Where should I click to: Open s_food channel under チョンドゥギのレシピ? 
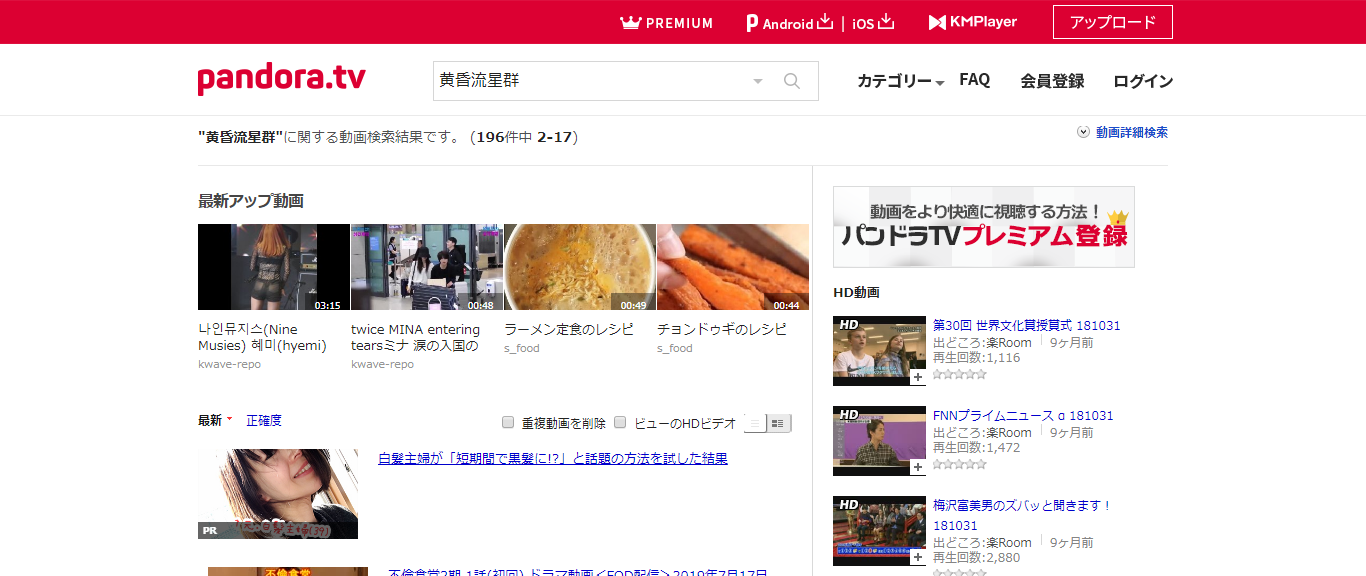click(x=675, y=348)
